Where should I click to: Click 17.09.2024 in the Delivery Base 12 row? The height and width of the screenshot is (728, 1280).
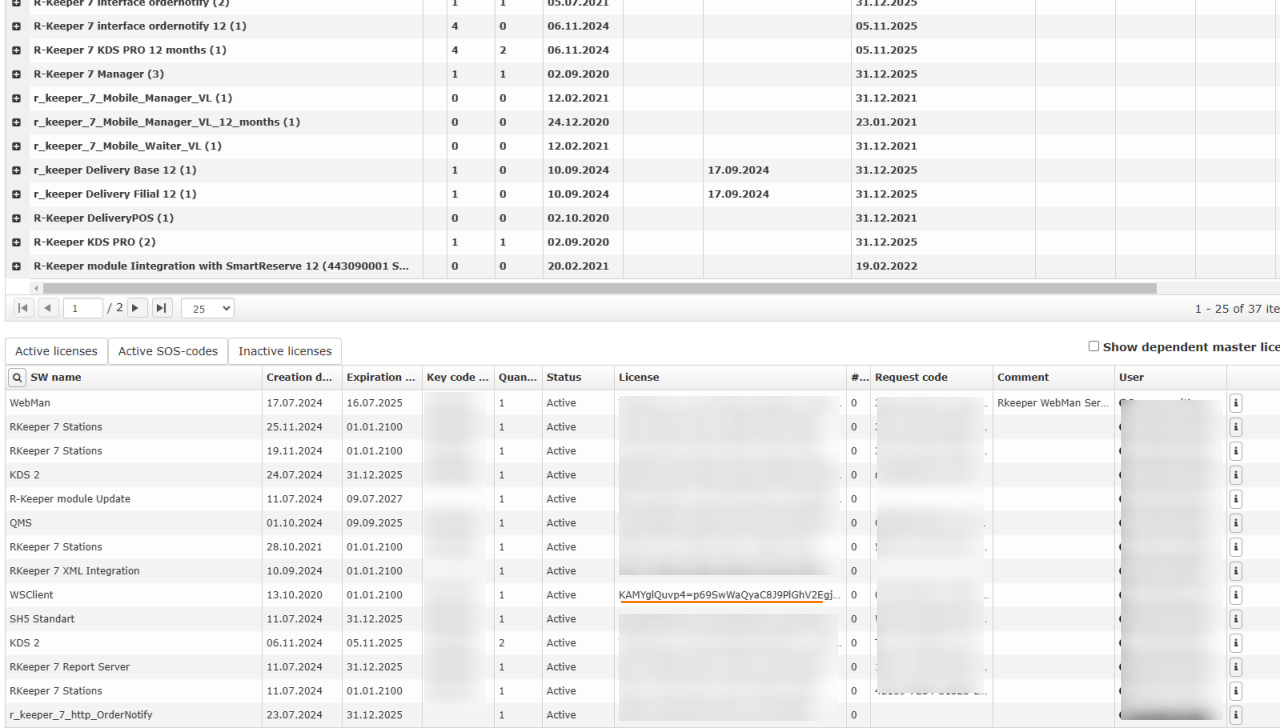point(738,170)
